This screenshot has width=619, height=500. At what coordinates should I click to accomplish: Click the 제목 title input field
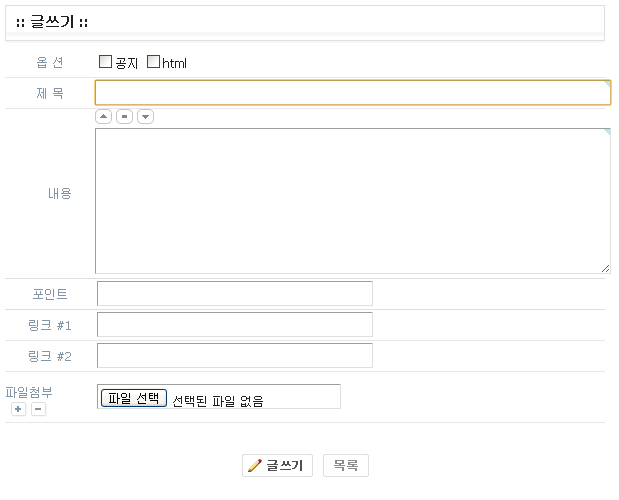click(352, 93)
